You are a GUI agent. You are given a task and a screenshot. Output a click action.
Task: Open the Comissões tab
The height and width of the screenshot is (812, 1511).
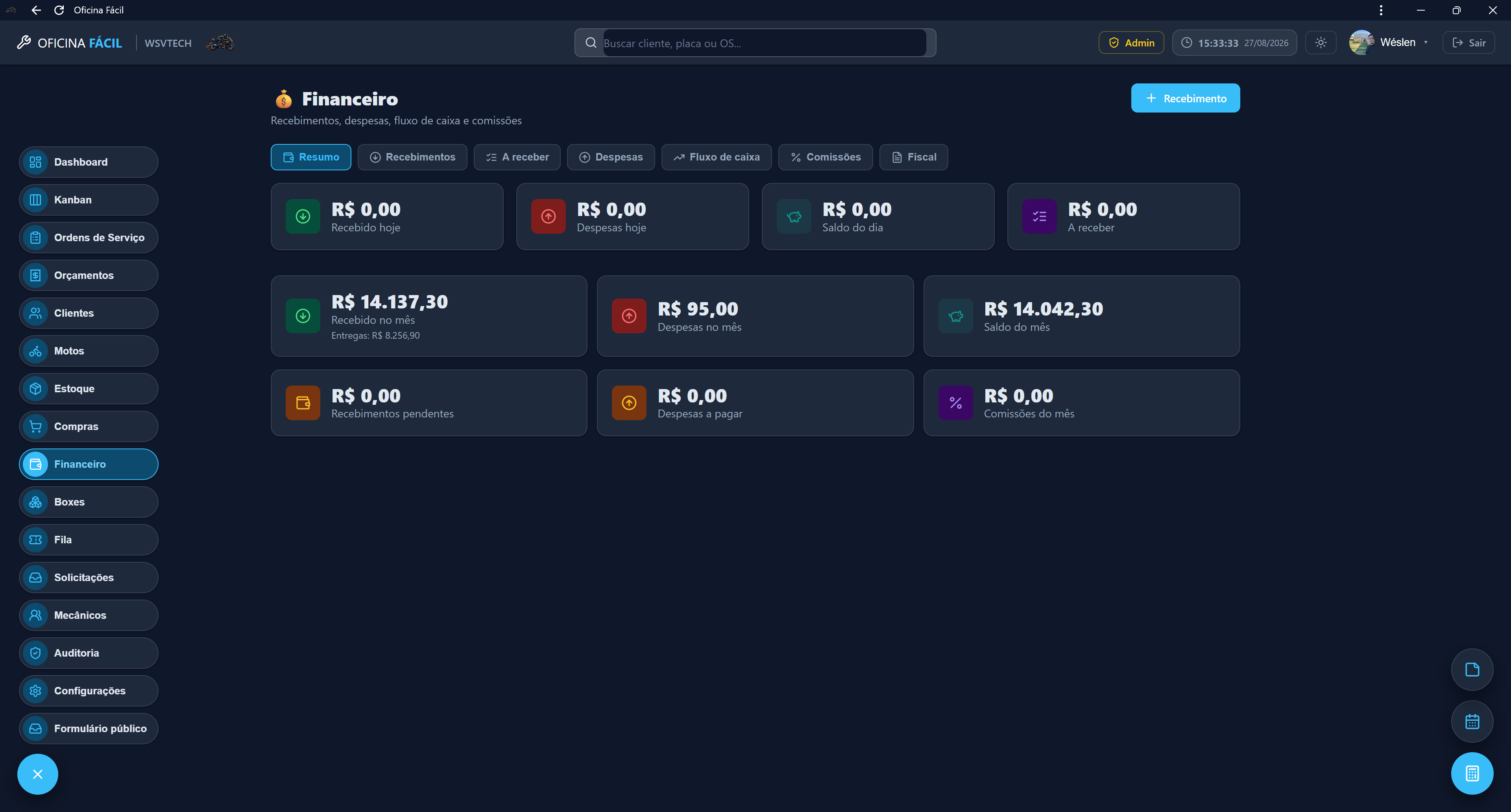[x=825, y=157]
